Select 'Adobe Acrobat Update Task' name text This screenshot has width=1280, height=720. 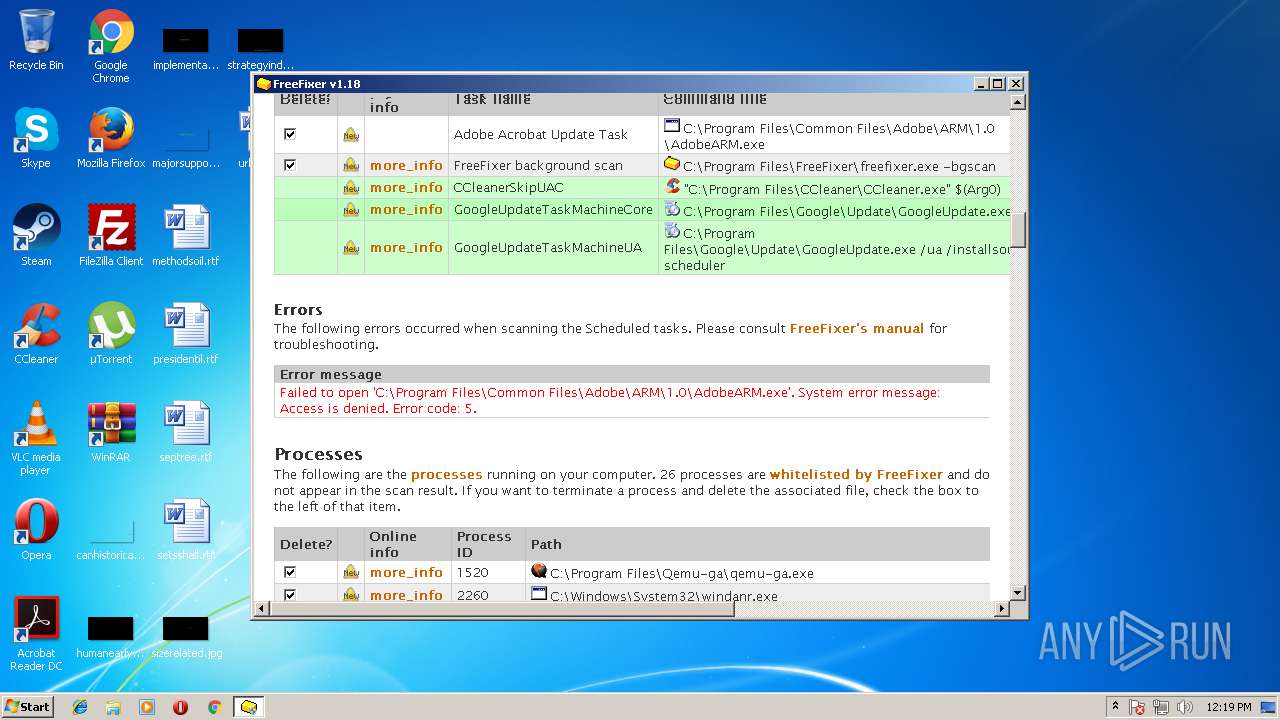click(541, 135)
